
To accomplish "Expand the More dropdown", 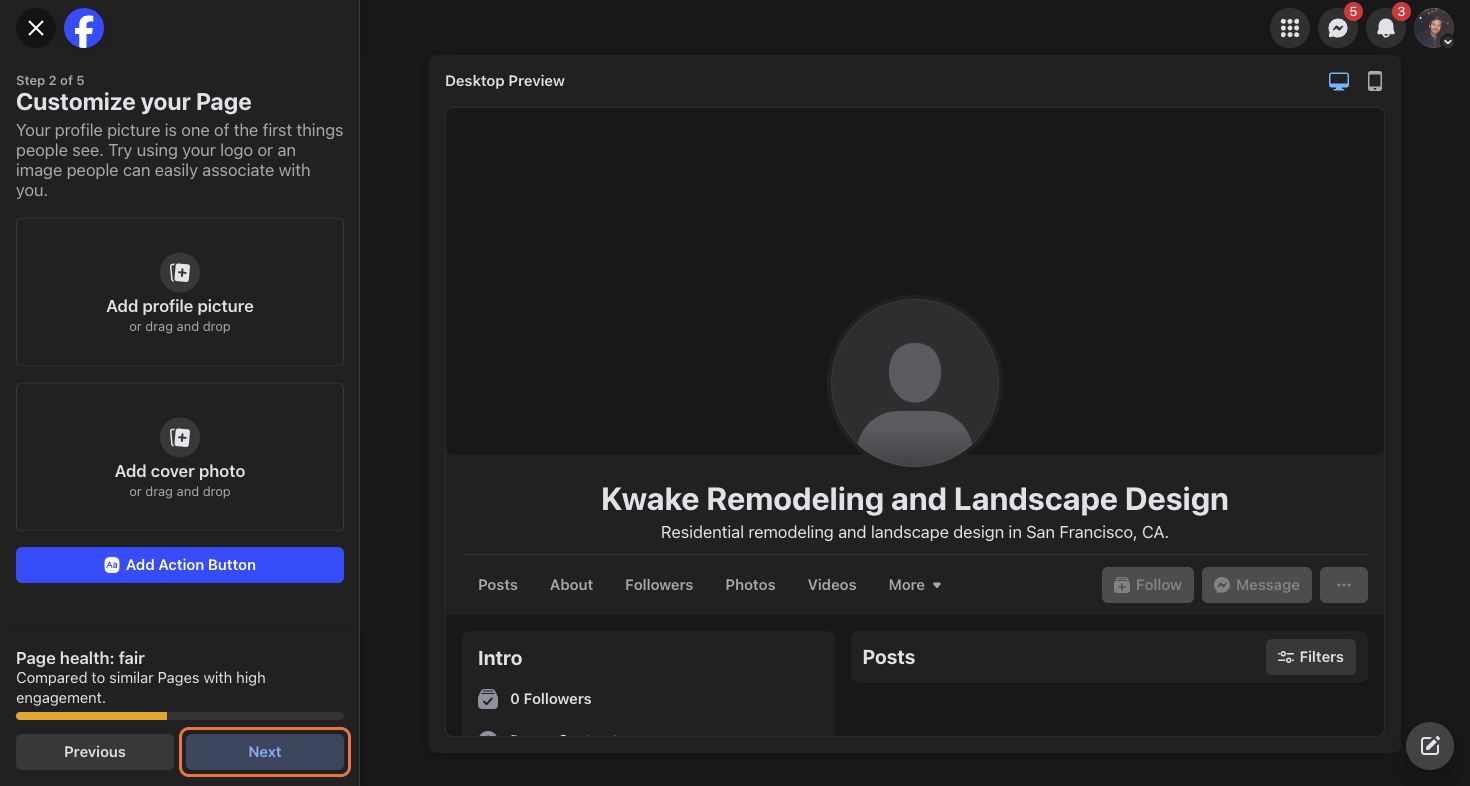I will click(915, 585).
